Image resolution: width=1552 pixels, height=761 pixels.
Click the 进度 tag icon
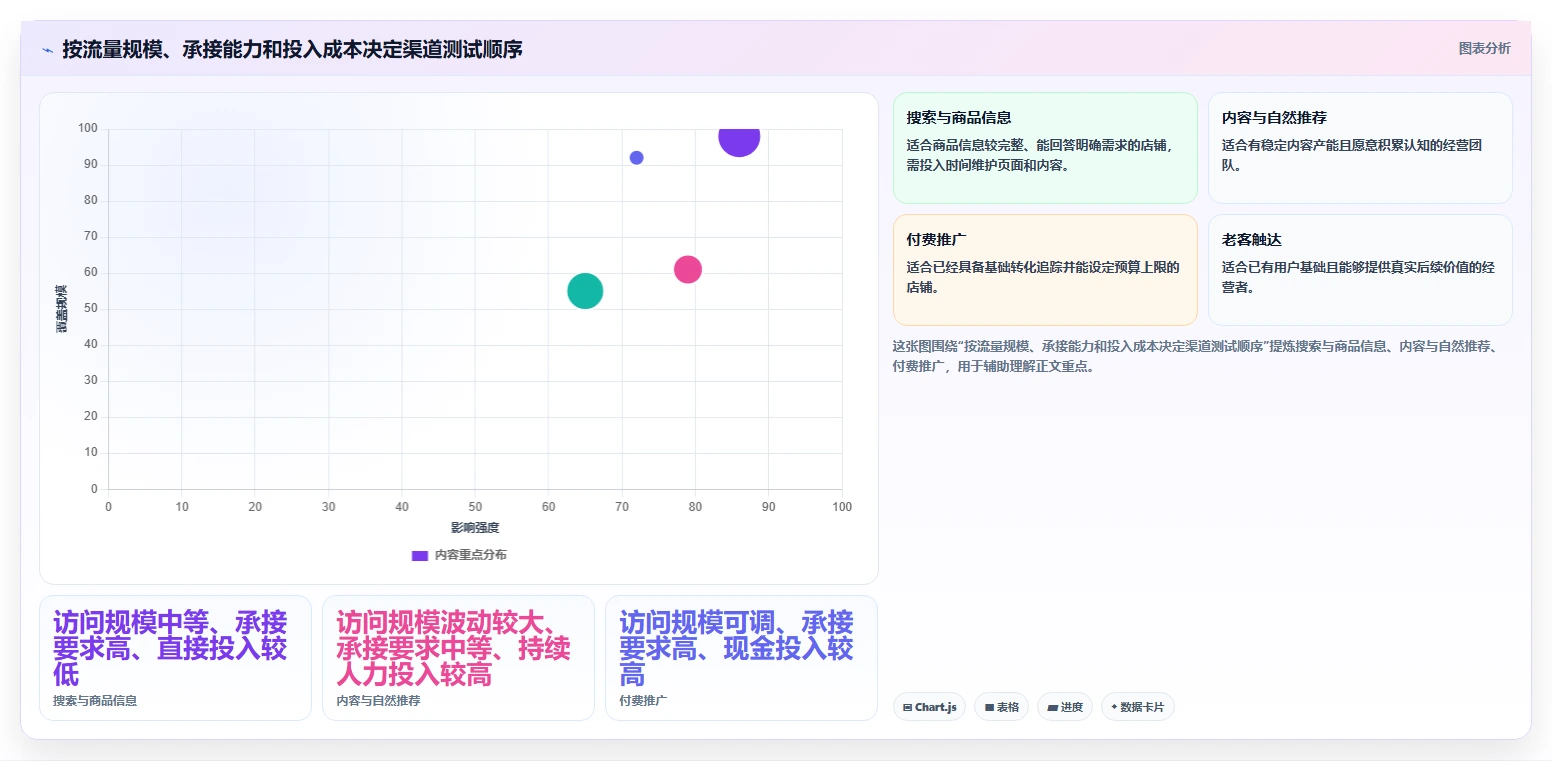1053,707
